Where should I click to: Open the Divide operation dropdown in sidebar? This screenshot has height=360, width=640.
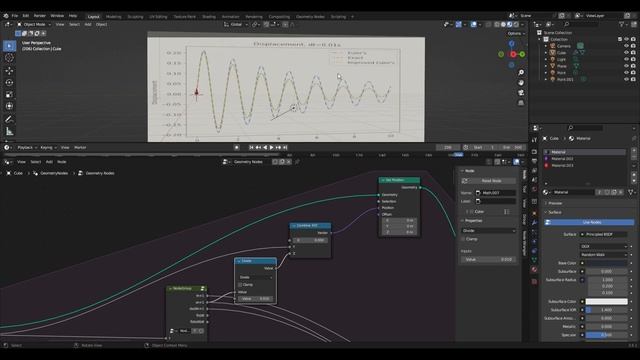[x=489, y=231]
